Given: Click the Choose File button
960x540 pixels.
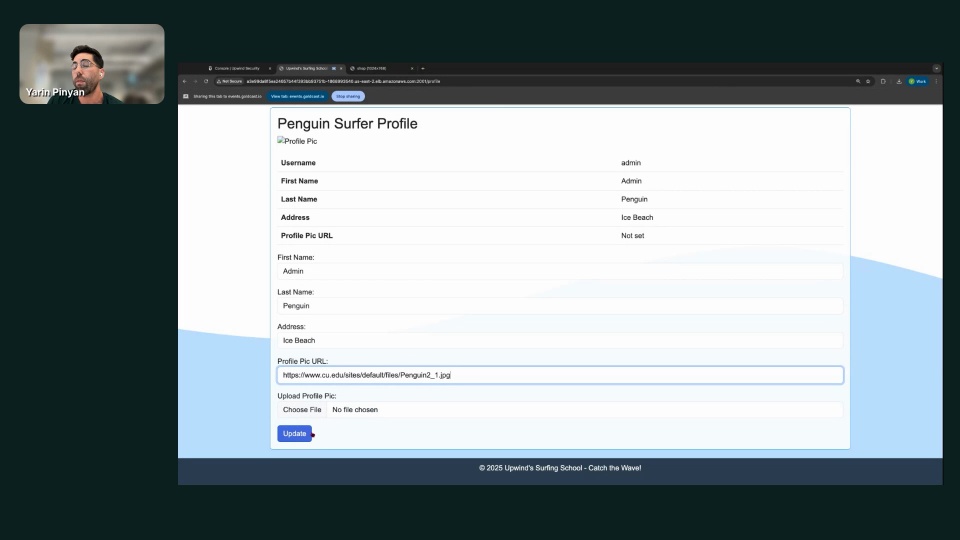Looking at the screenshot, I should (302, 410).
